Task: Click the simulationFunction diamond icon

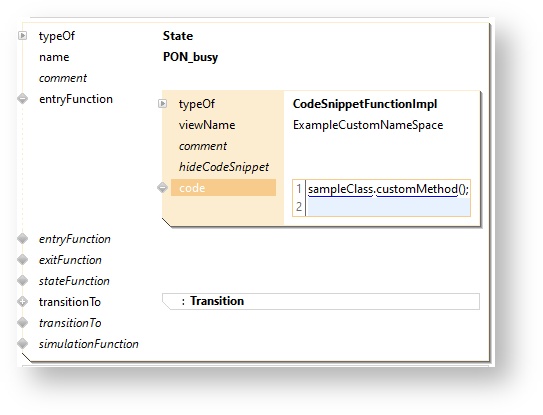Action: tap(23, 344)
